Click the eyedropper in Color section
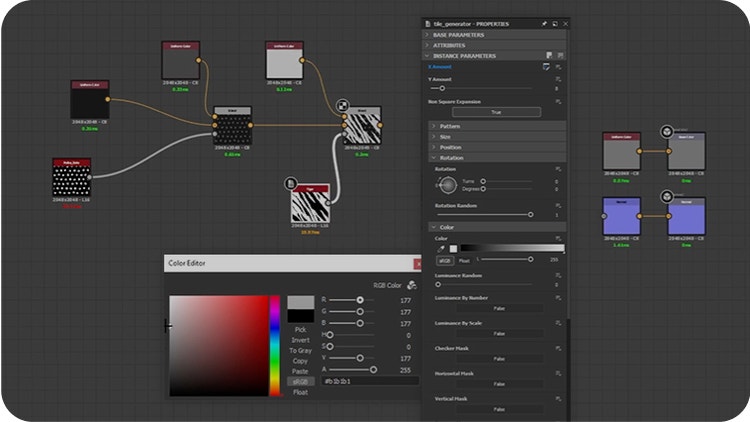 click(x=440, y=248)
